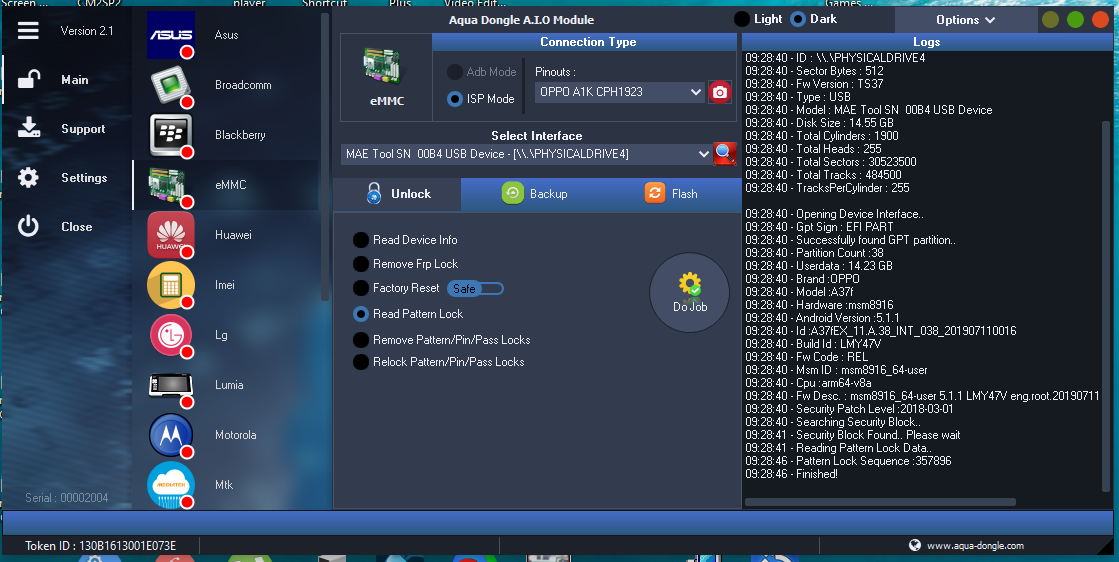The image size is (1119, 562).
Task: Click the globe icon in status bar
Action: (914, 546)
